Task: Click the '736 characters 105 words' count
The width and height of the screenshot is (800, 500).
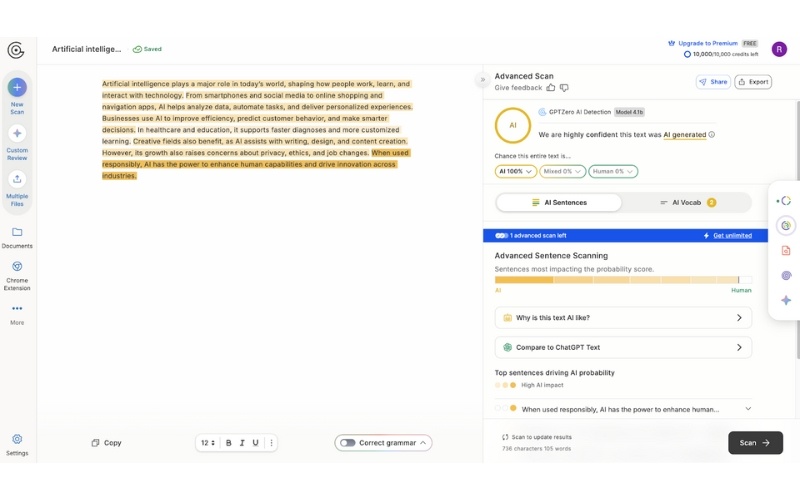Action: point(536,449)
